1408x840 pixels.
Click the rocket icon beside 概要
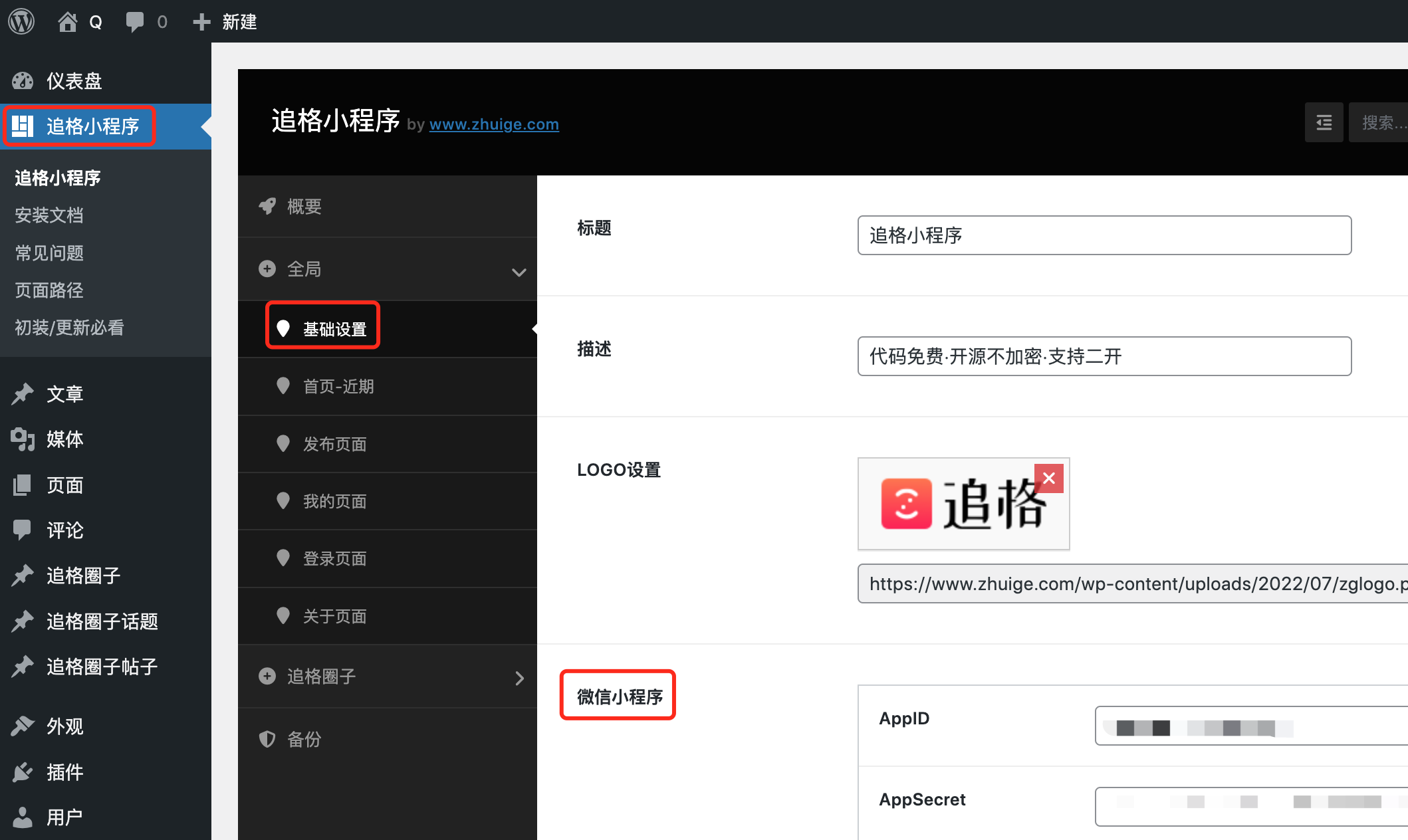[267, 207]
